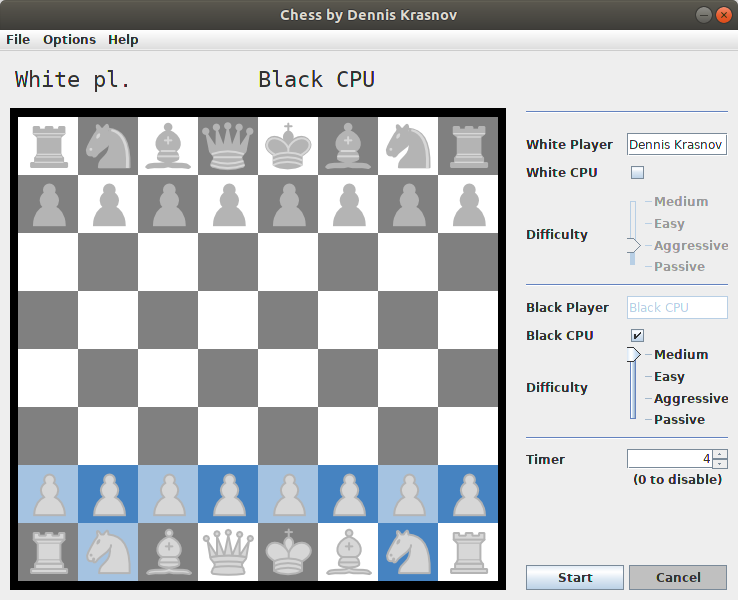Open the File menu
738x600 pixels.
tap(18, 40)
